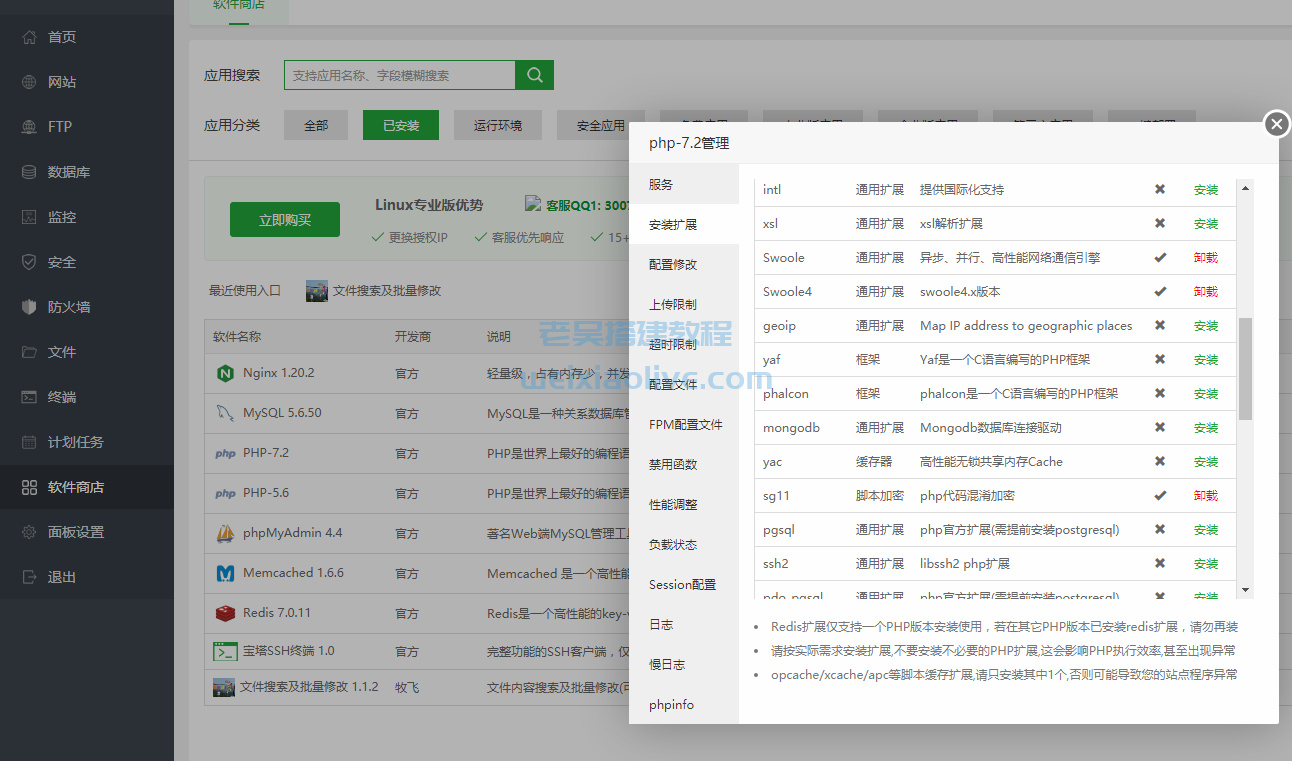
Task: Click the search magnifier icon
Action: click(534, 75)
